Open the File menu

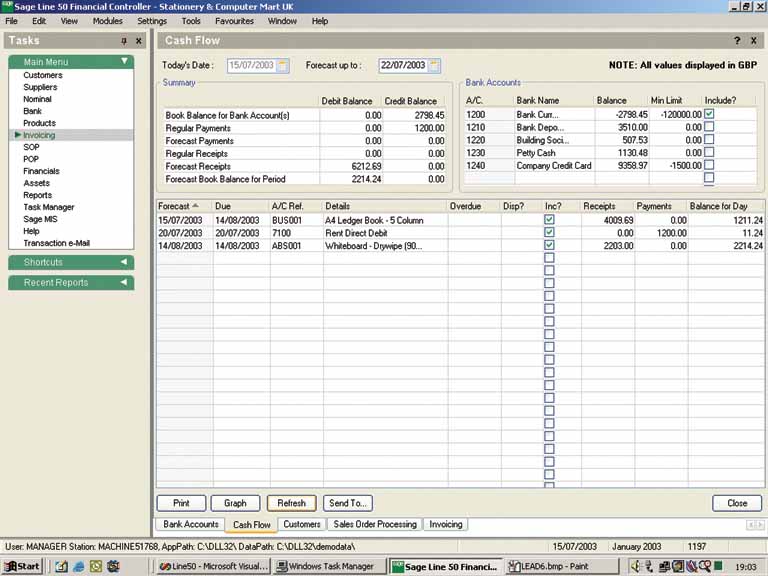[x=11, y=21]
